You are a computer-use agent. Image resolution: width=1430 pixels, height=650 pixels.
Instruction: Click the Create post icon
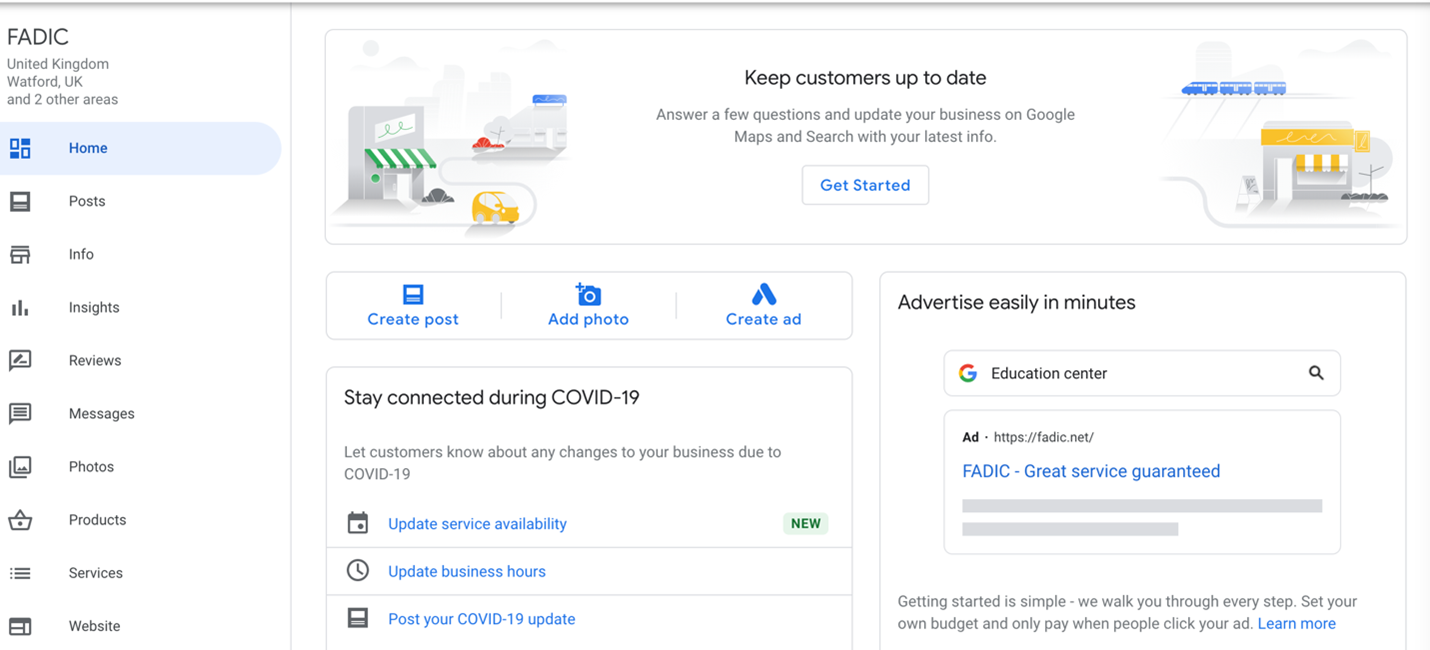[x=413, y=294]
